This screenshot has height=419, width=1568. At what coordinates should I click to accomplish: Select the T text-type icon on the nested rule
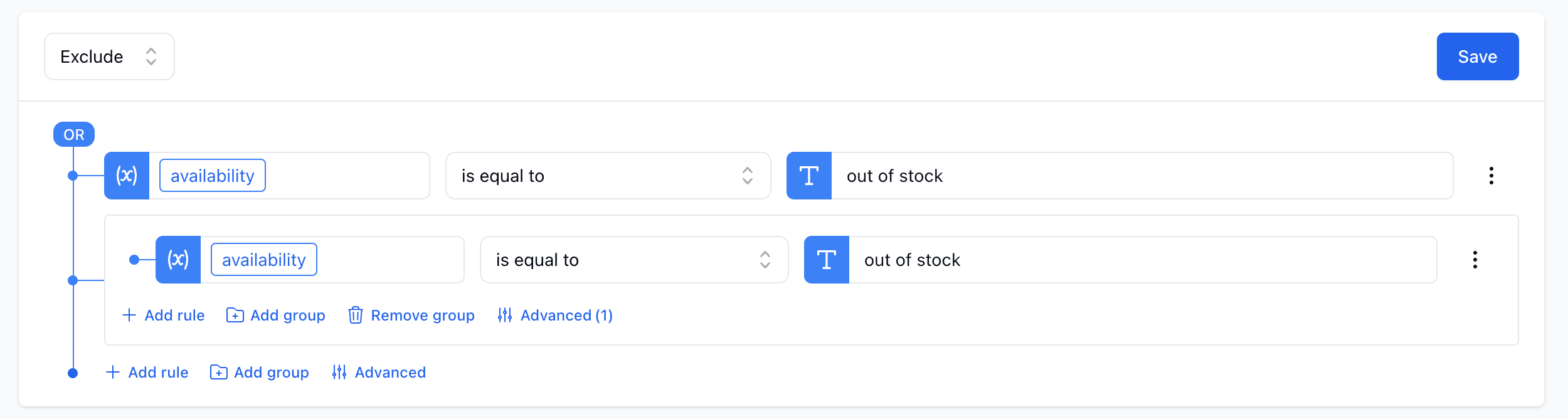coord(826,259)
